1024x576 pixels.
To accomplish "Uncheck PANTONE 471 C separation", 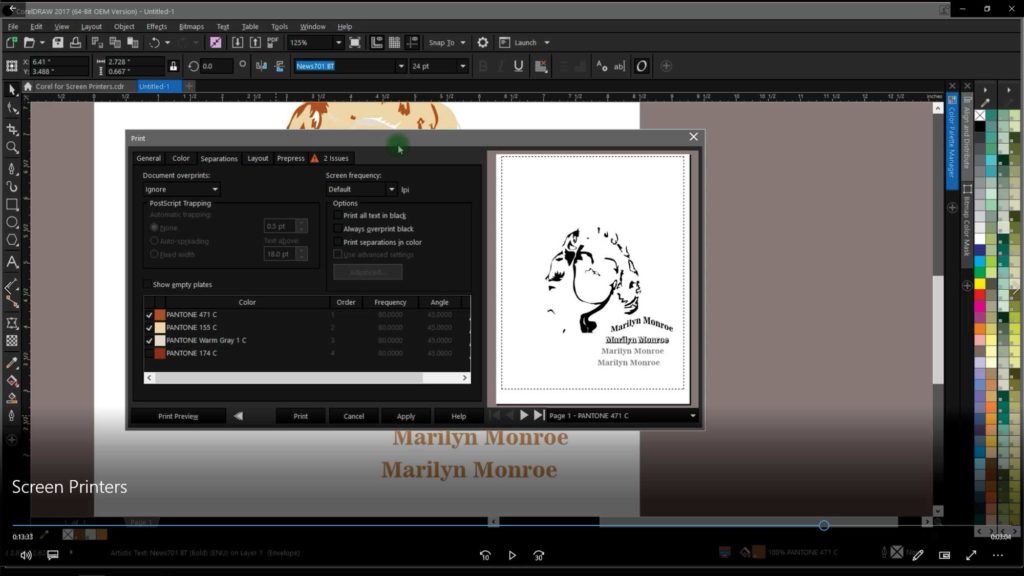I will (x=149, y=315).
